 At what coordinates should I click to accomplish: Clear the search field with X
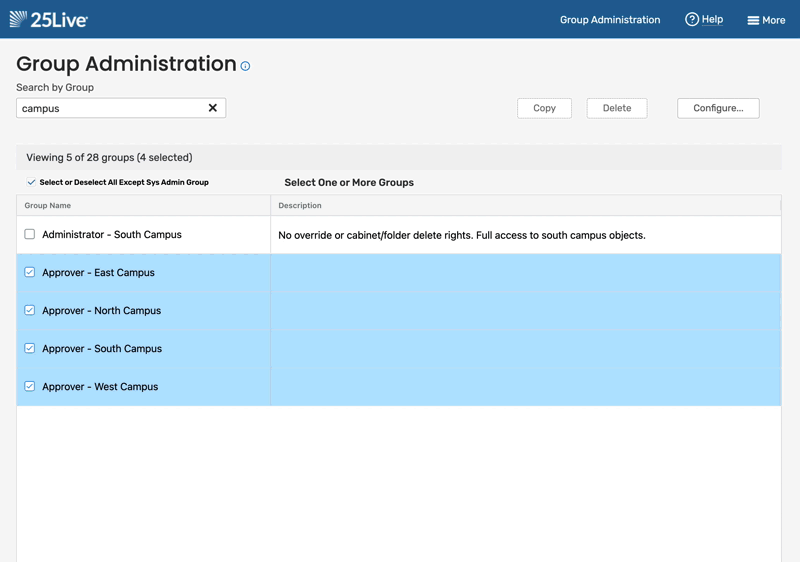click(213, 108)
